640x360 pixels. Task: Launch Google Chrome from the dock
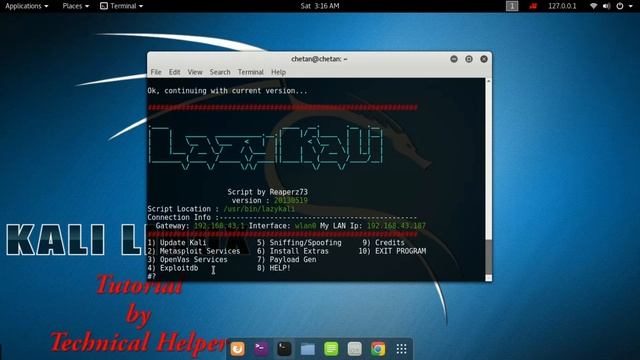pos(378,349)
